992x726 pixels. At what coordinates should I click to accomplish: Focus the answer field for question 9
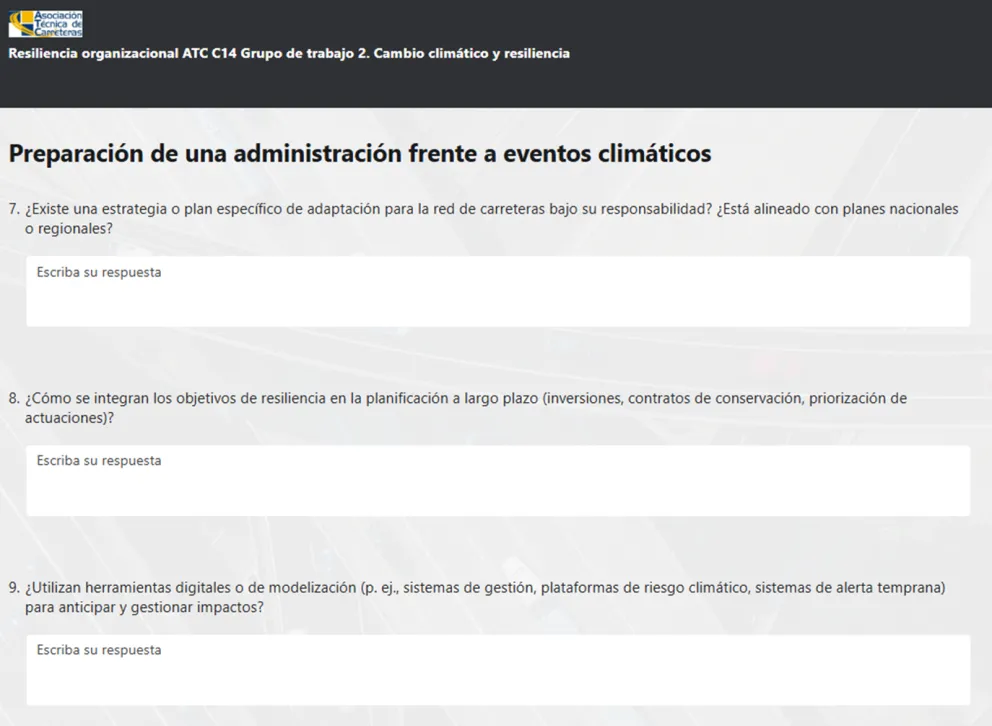coord(497,678)
